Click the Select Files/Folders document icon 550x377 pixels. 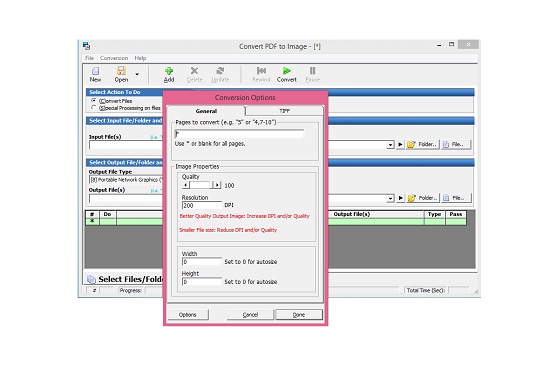point(91,279)
